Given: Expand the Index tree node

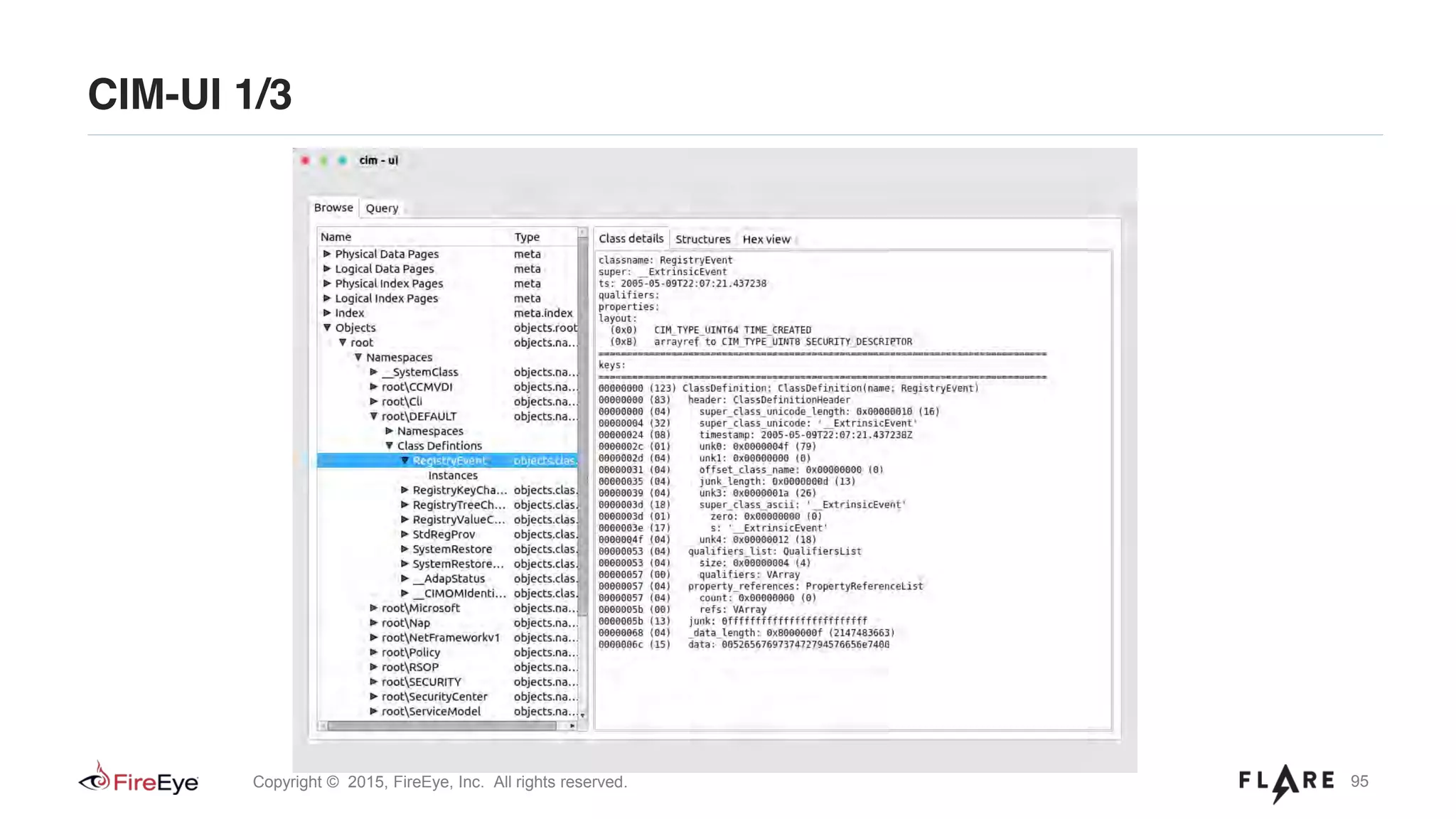Looking at the screenshot, I should pyautogui.click(x=327, y=313).
